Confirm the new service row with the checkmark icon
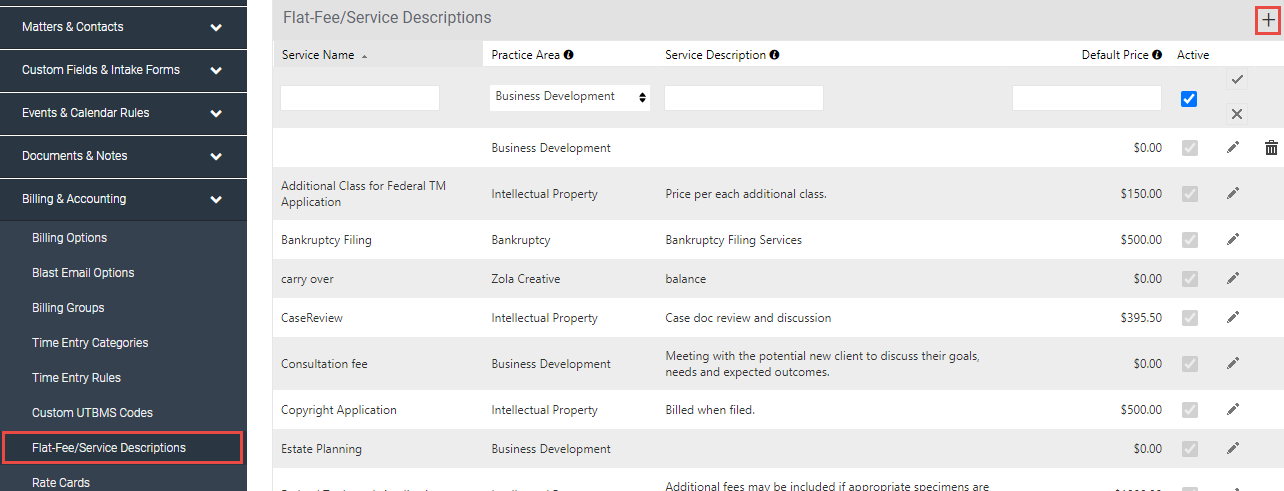The width and height of the screenshot is (1284, 491). click(1237, 80)
